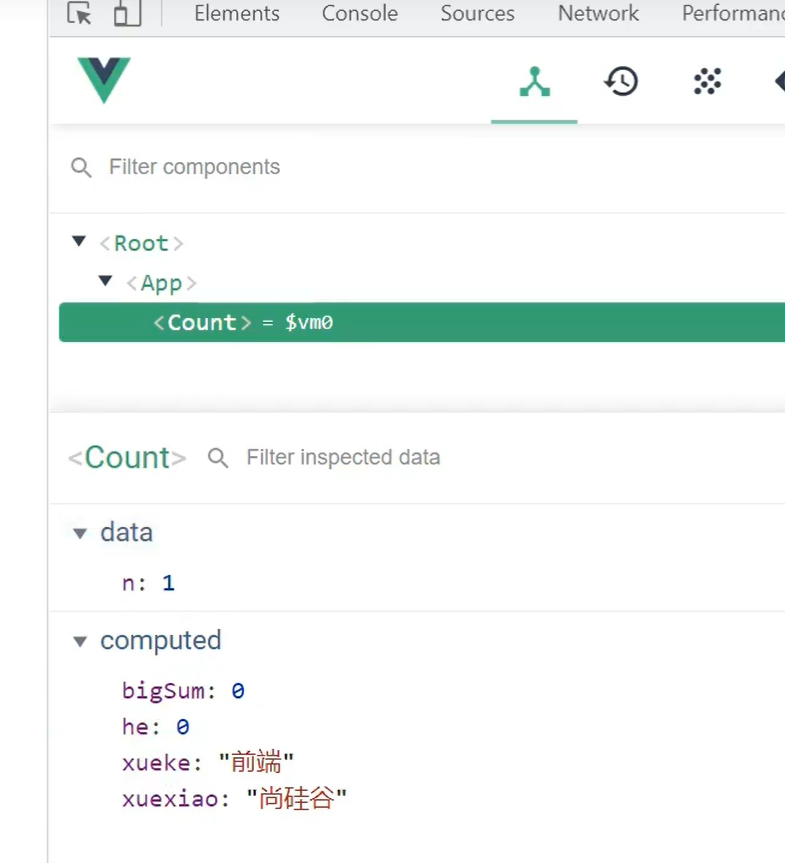This screenshot has height=863, width=785.
Task: Switch to the Elements tab
Action: [x=237, y=13]
